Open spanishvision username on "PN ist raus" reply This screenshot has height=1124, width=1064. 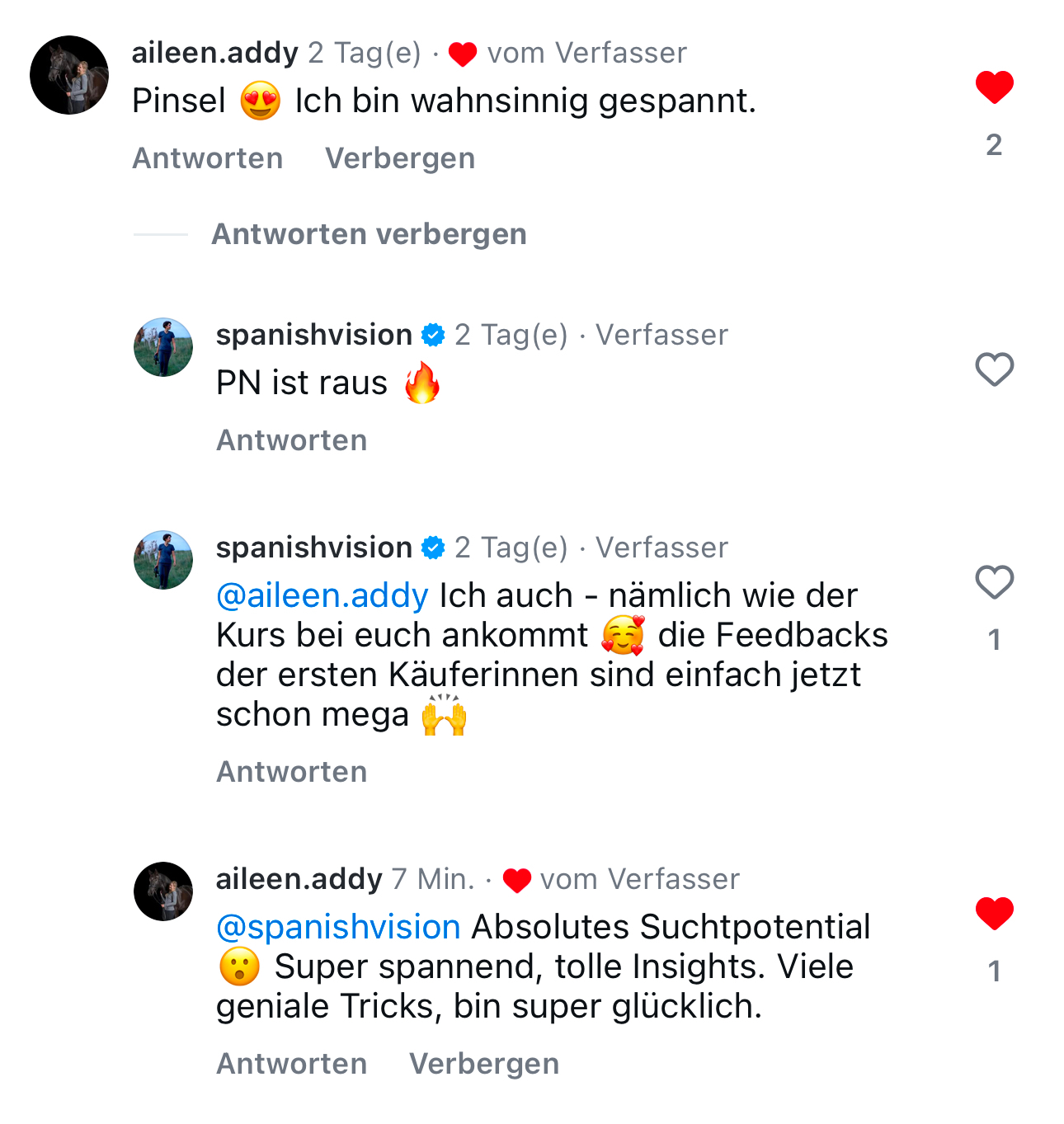pyautogui.click(x=314, y=335)
